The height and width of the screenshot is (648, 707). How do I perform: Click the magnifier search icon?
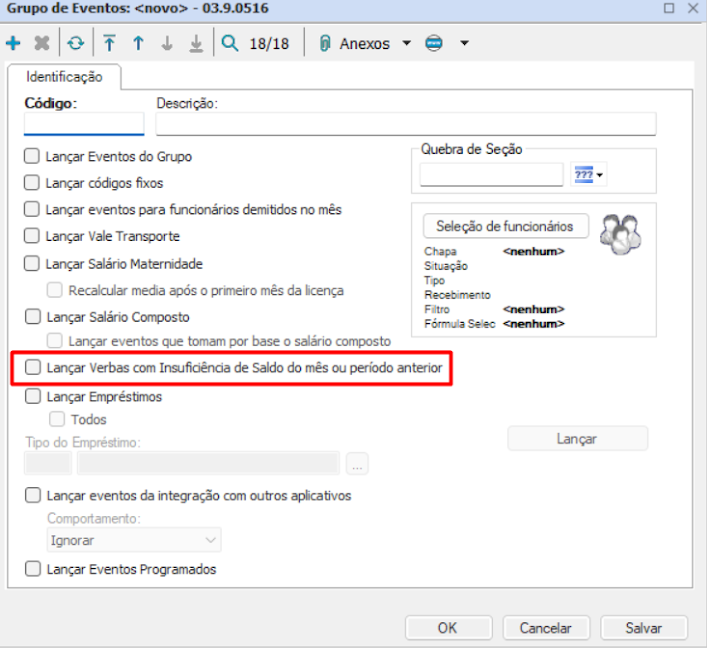point(230,44)
